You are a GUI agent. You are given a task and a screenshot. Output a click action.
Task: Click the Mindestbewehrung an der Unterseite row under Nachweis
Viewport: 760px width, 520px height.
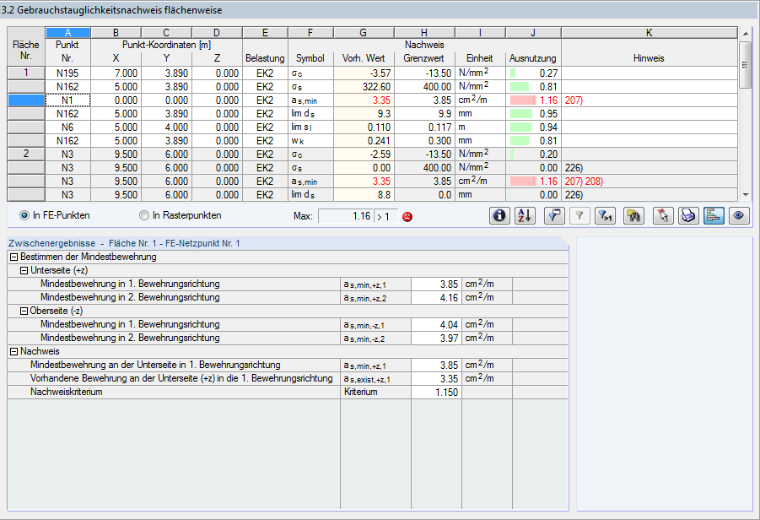click(x=287, y=365)
